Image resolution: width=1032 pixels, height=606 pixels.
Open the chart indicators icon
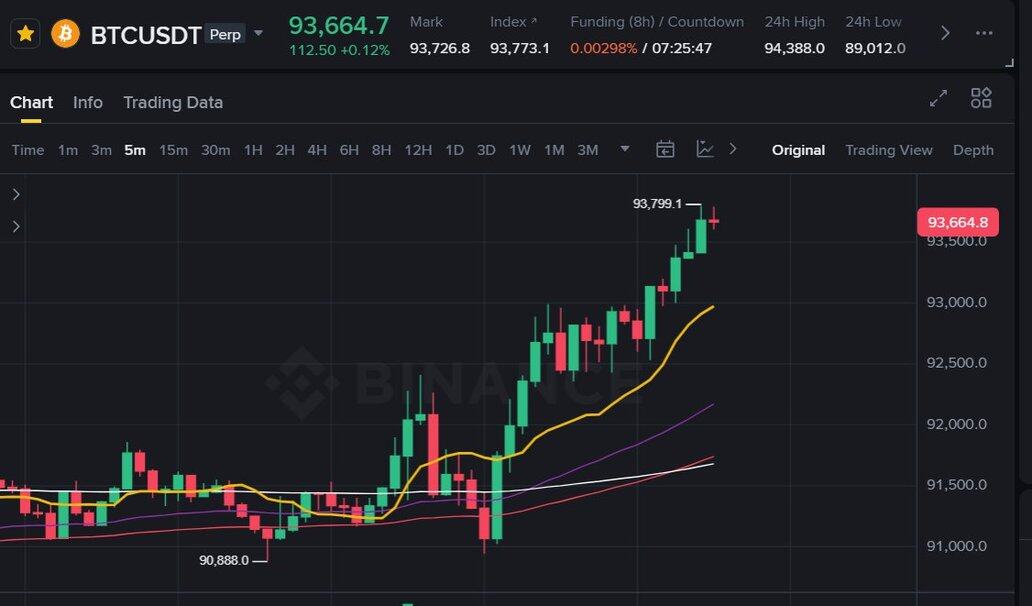click(x=705, y=150)
